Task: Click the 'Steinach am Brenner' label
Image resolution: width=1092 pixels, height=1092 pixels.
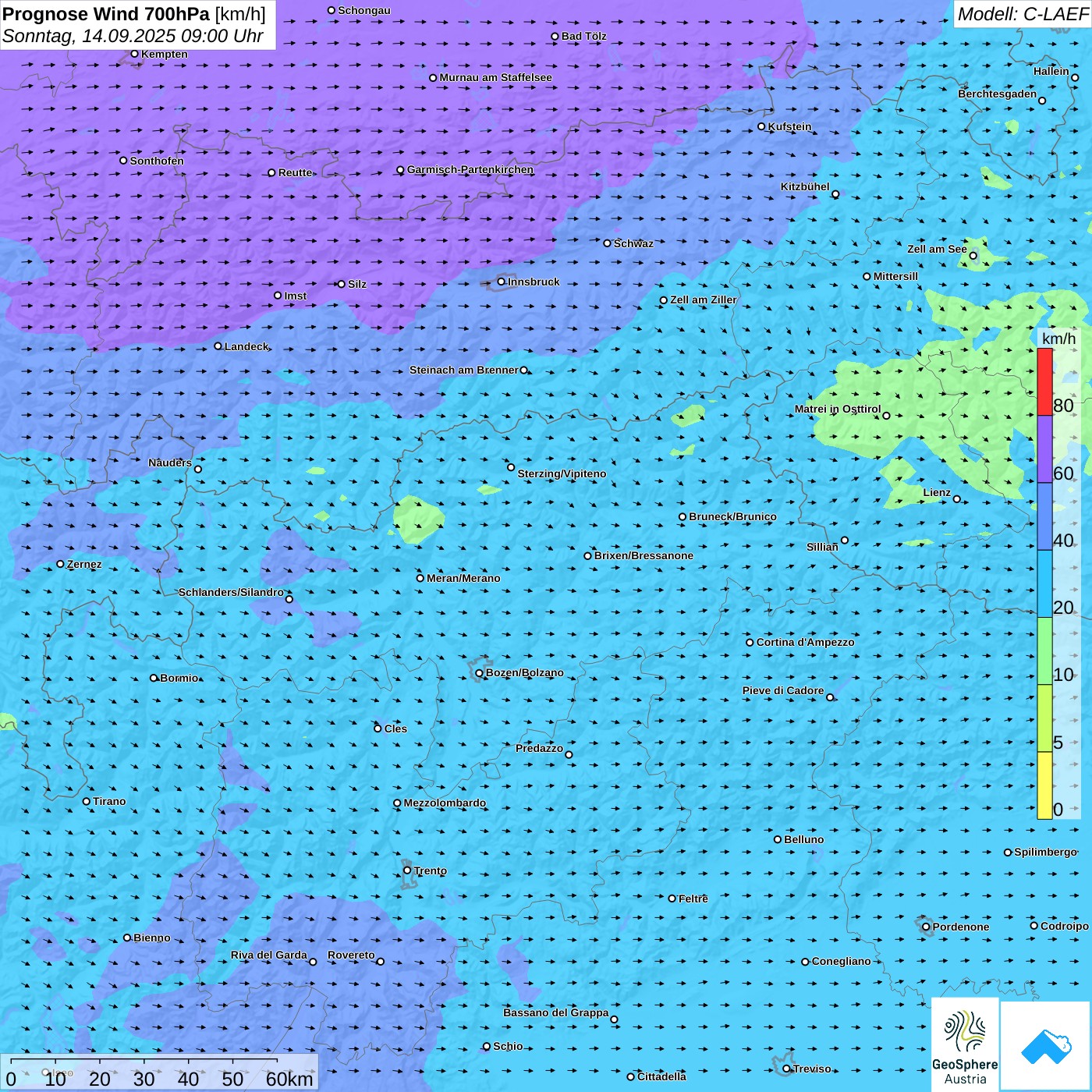Action: click(x=464, y=370)
